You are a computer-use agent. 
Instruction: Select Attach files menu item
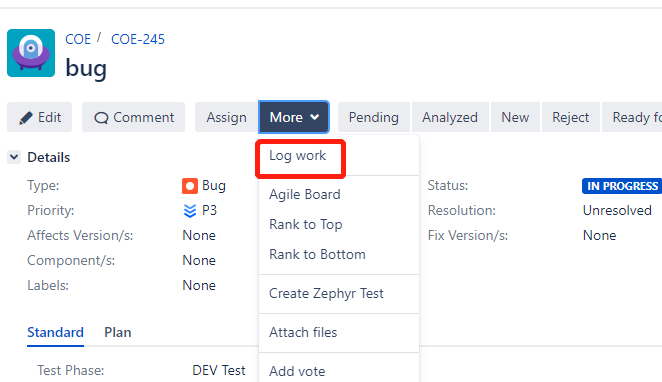pos(303,333)
